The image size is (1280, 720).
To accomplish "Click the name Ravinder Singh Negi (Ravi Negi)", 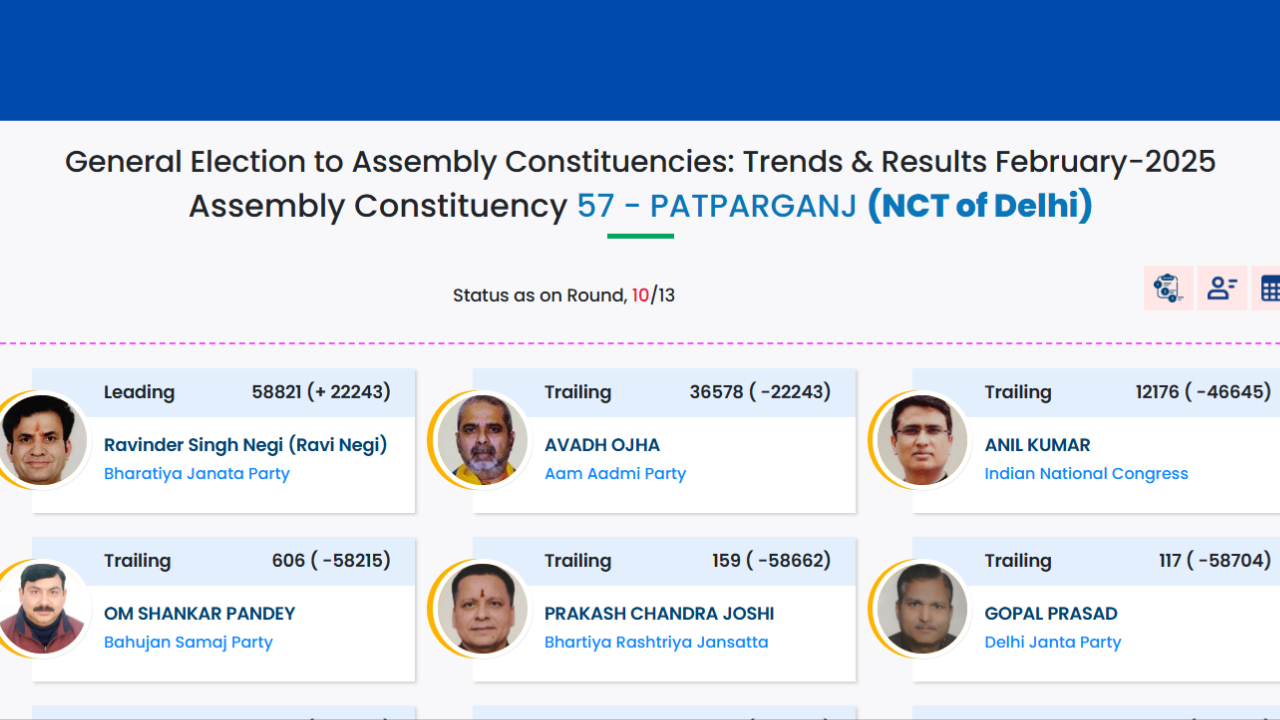I will point(245,445).
